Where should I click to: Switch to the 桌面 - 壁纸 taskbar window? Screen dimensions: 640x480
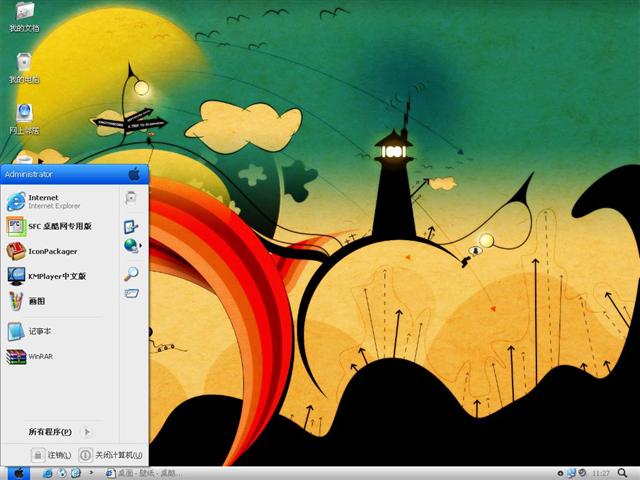point(143,473)
